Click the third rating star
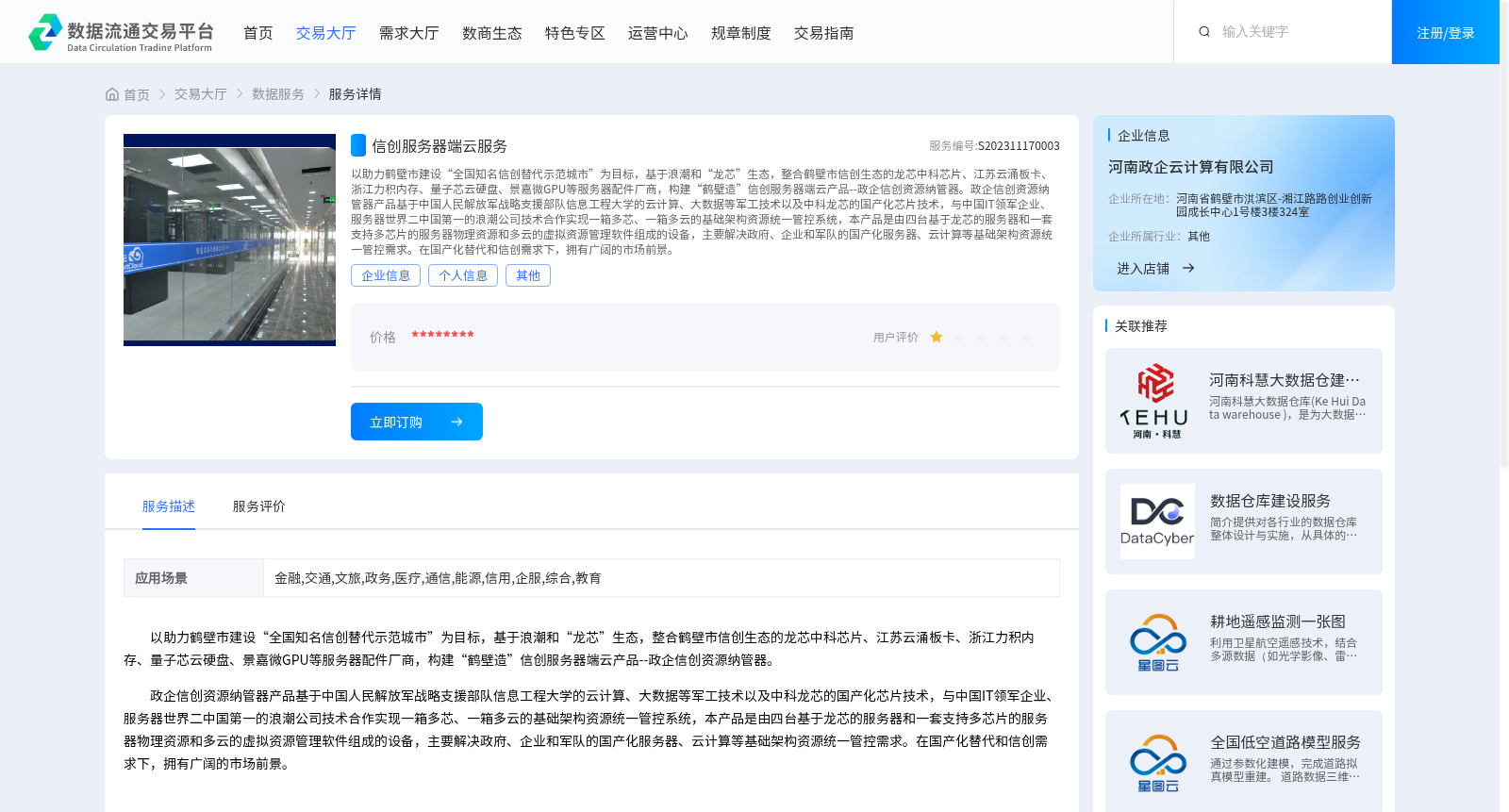 pyautogui.click(x=982, y=338)
